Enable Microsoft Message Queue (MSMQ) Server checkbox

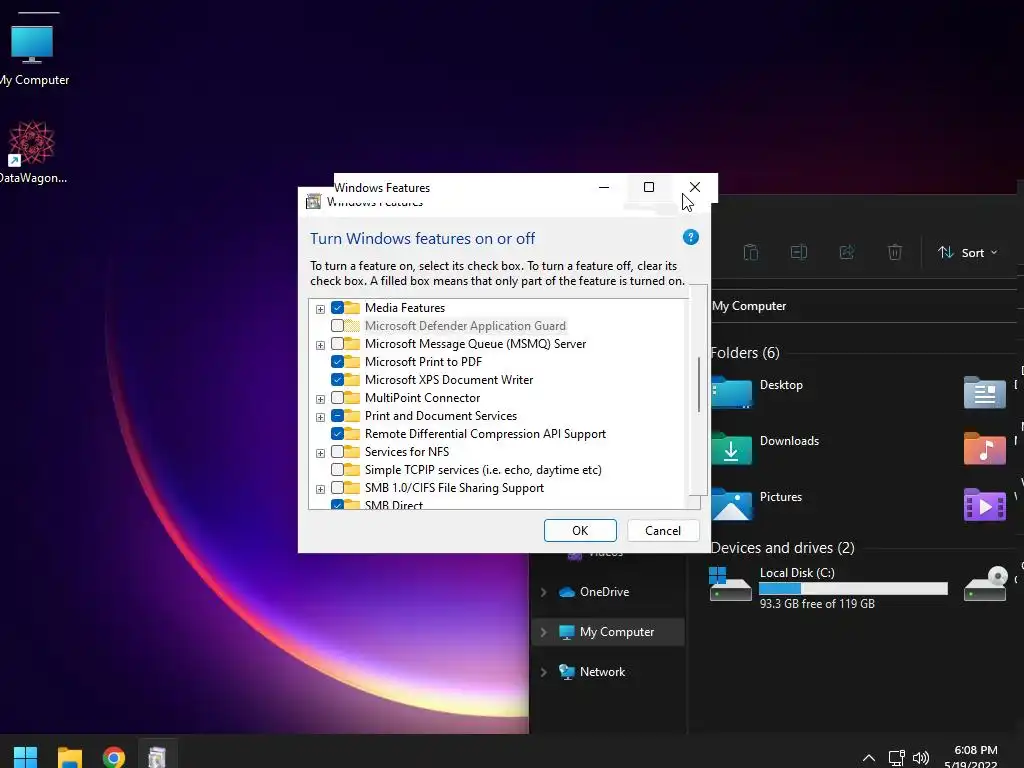pyautogui.click(x=337, y=344)
